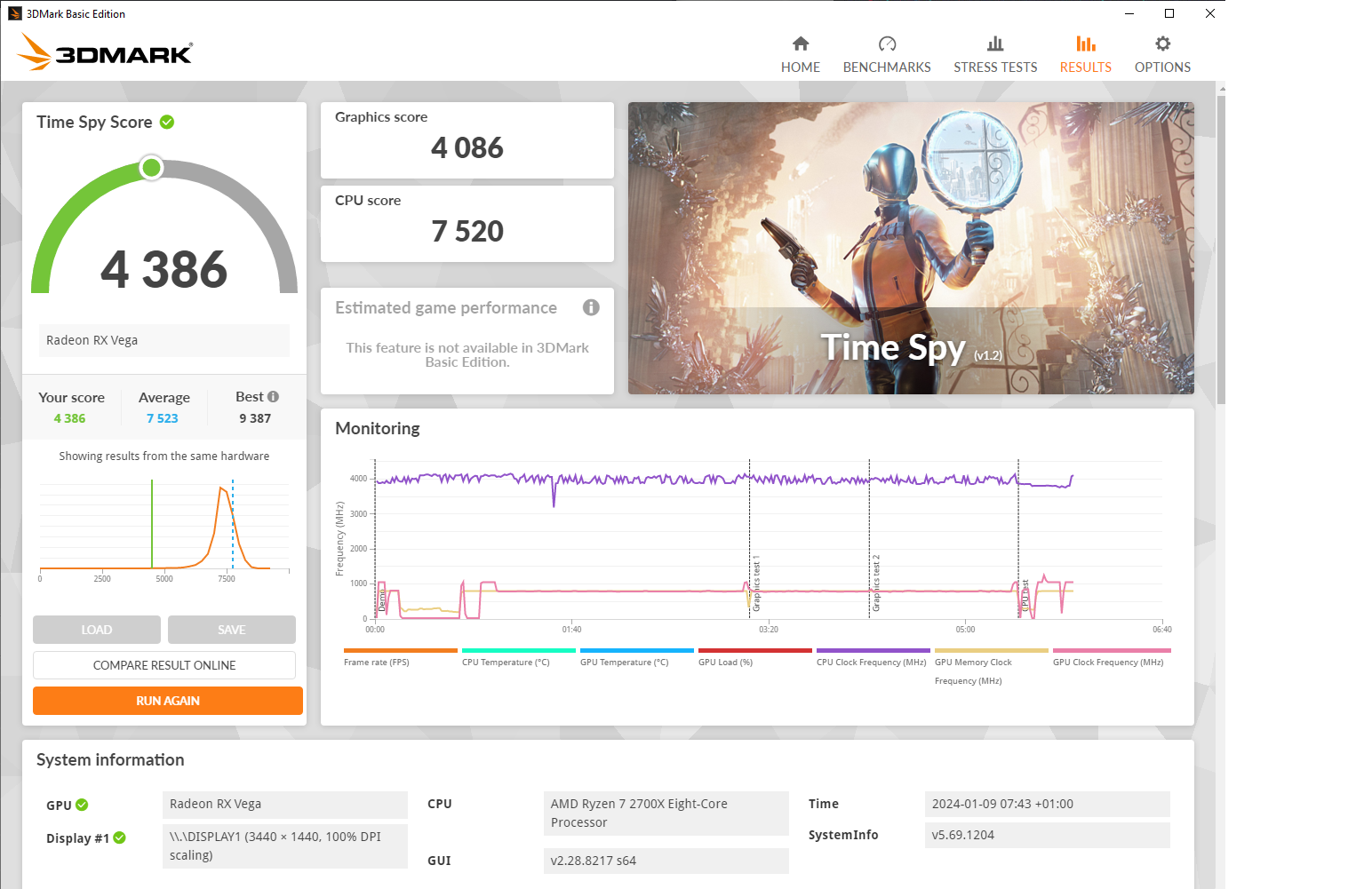Click the Time Spy artwork thumbnail
This screenshot has width=1372, height=889.
click(x=911, y=248)
